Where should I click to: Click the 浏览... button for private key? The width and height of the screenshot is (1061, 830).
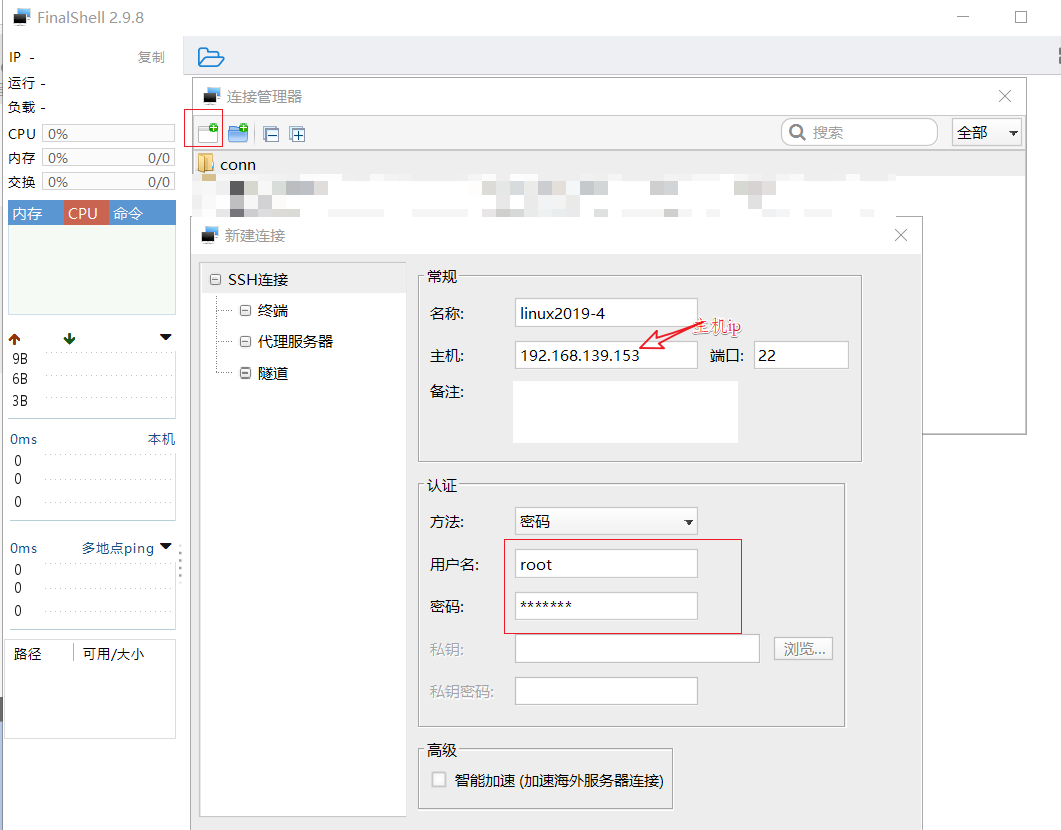point(803,649)
